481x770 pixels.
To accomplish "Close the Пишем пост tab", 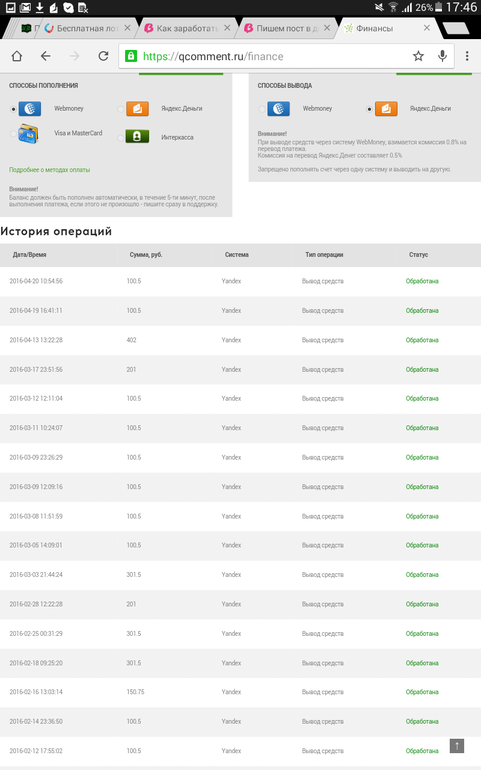I will point(327,28).
